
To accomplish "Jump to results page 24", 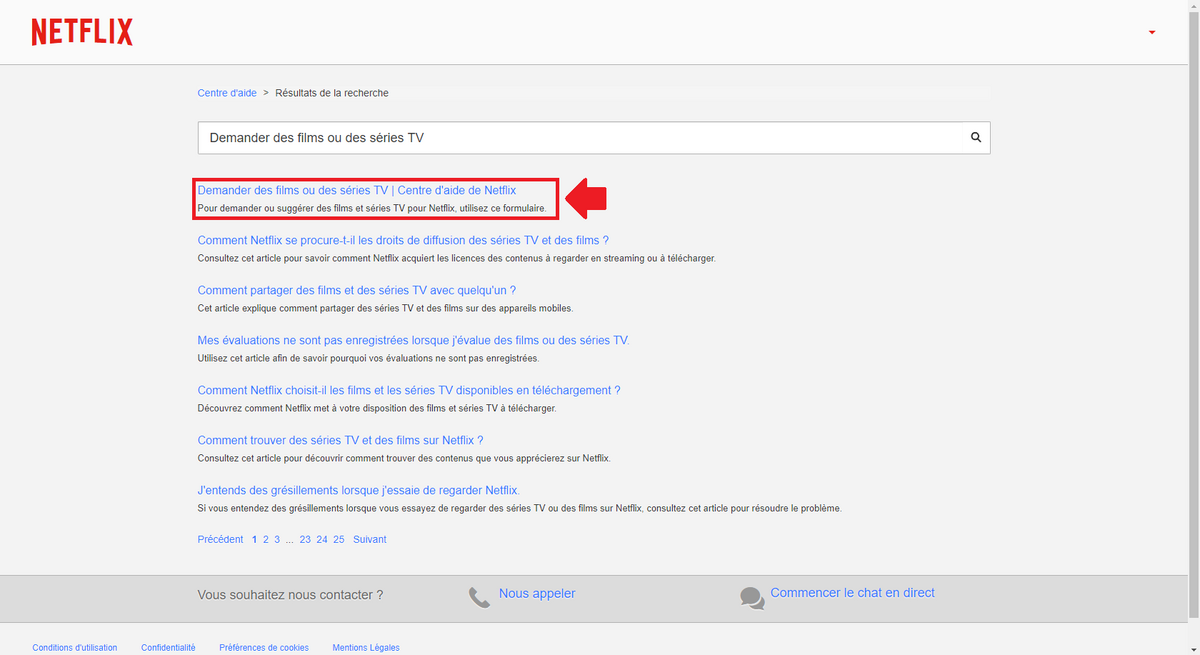I will [x=322, y=539].
